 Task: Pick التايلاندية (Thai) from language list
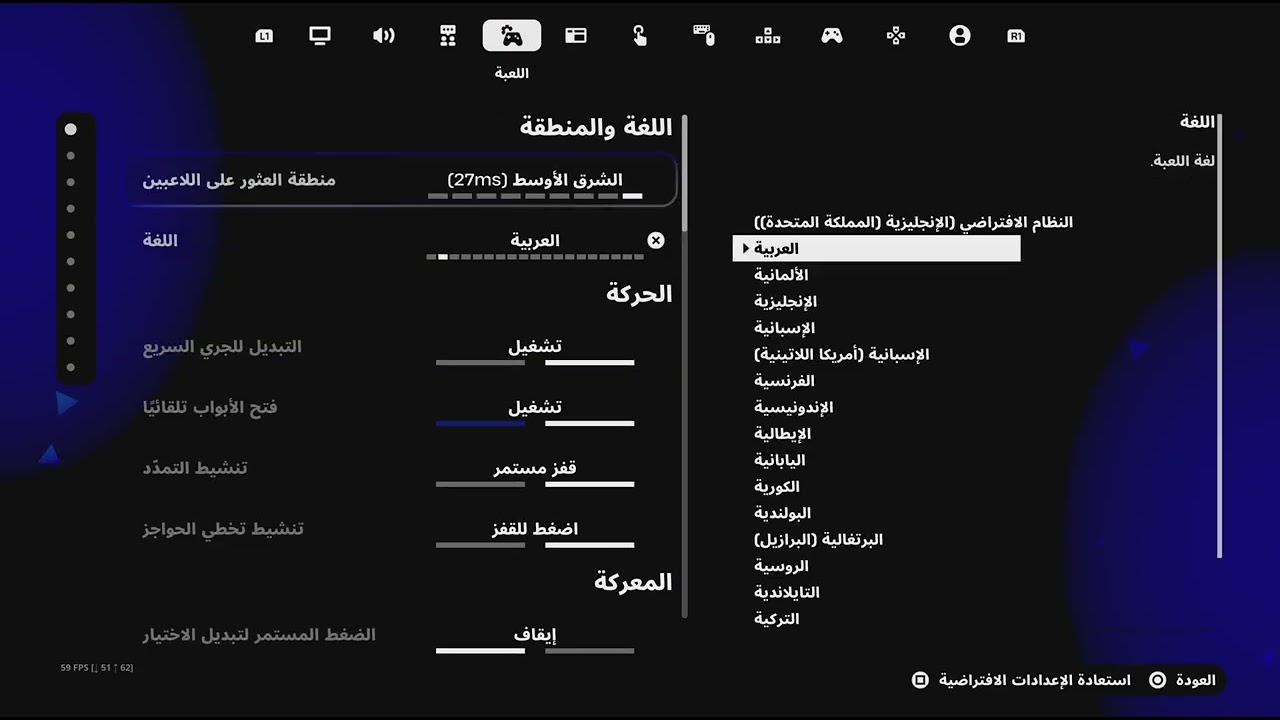786,592
